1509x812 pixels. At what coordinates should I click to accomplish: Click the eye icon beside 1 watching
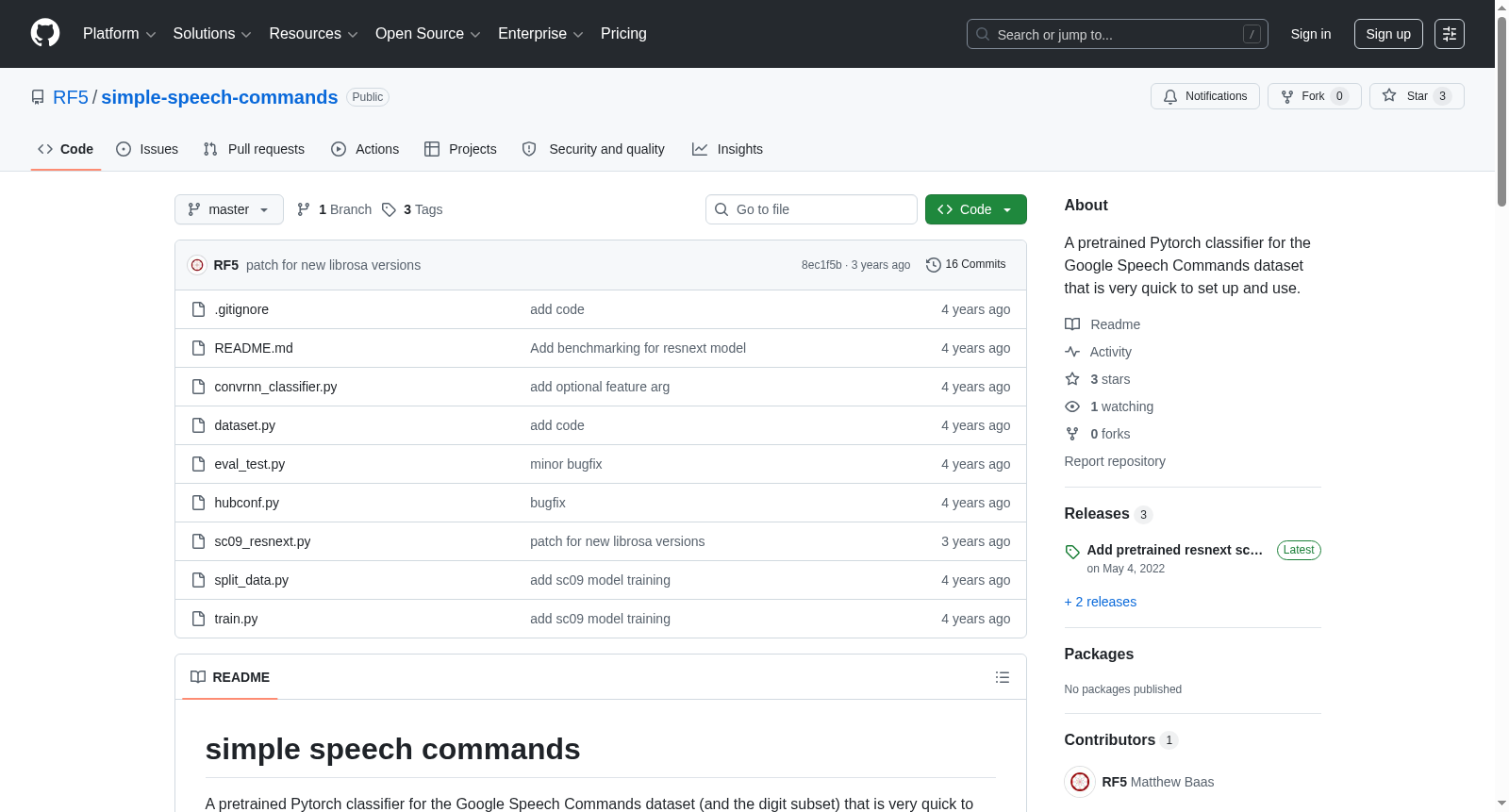click(x=1072, y=406)
